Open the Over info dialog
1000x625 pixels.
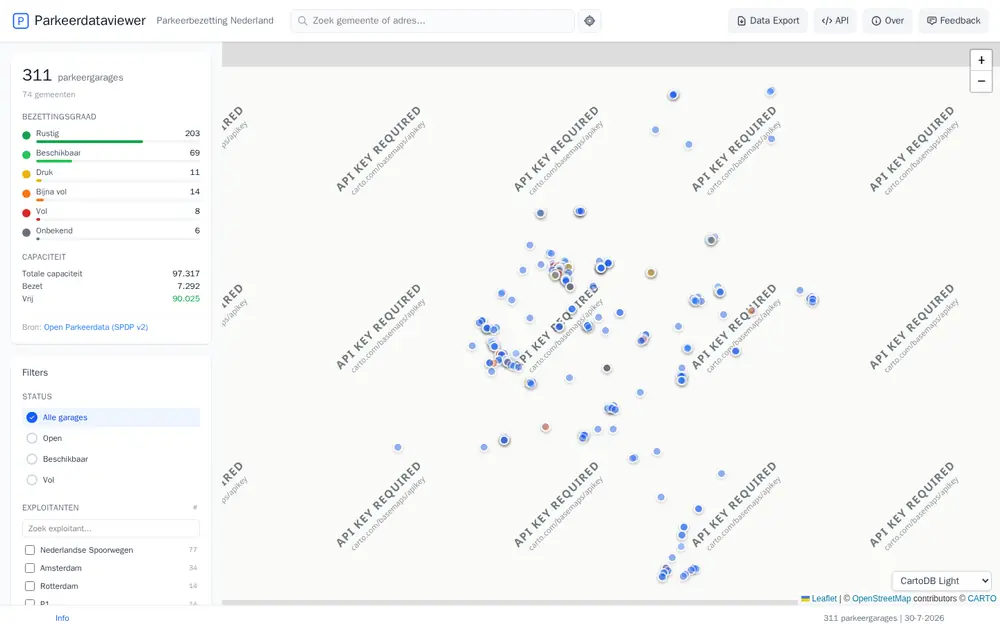click(x=887, y=21)
